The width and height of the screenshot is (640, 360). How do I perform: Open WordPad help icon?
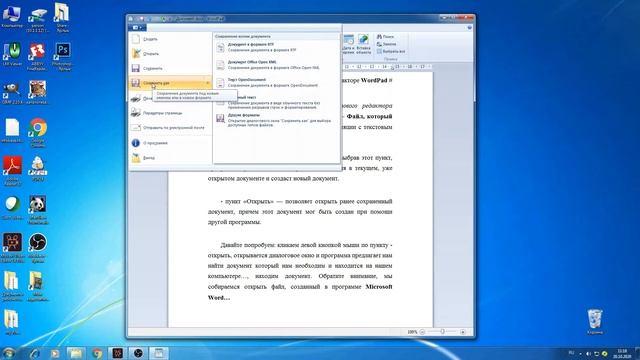click(x=469, y=27)
